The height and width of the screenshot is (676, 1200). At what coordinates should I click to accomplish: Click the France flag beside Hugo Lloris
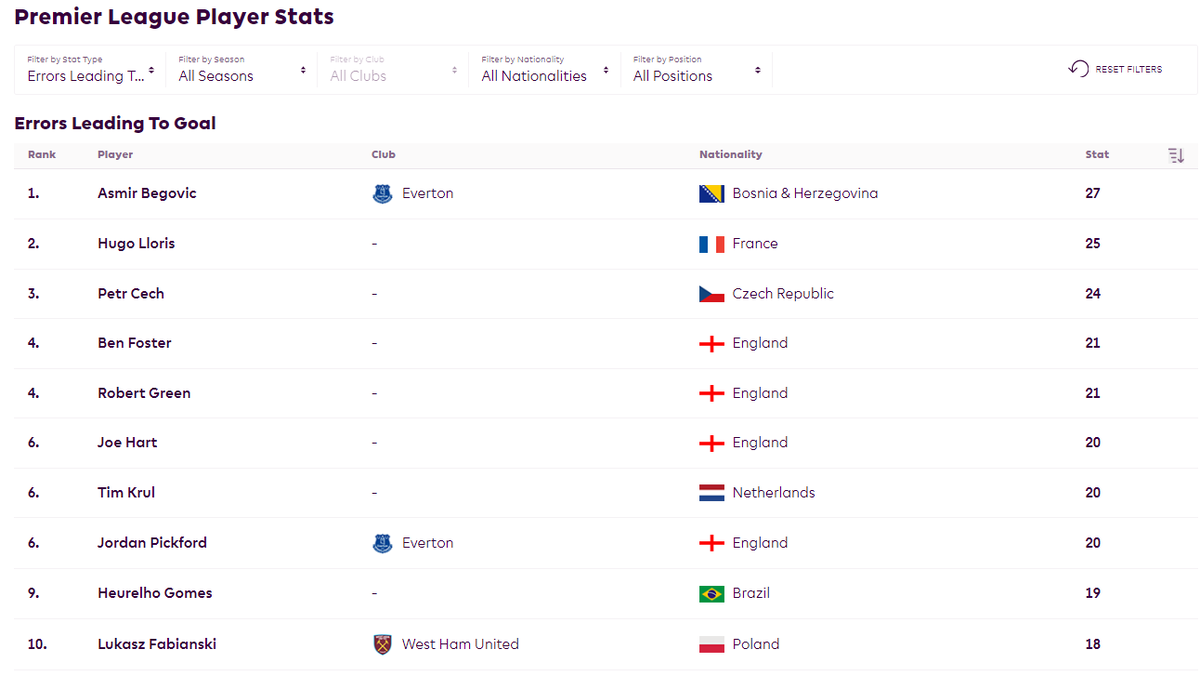click(x=711, y=244)
